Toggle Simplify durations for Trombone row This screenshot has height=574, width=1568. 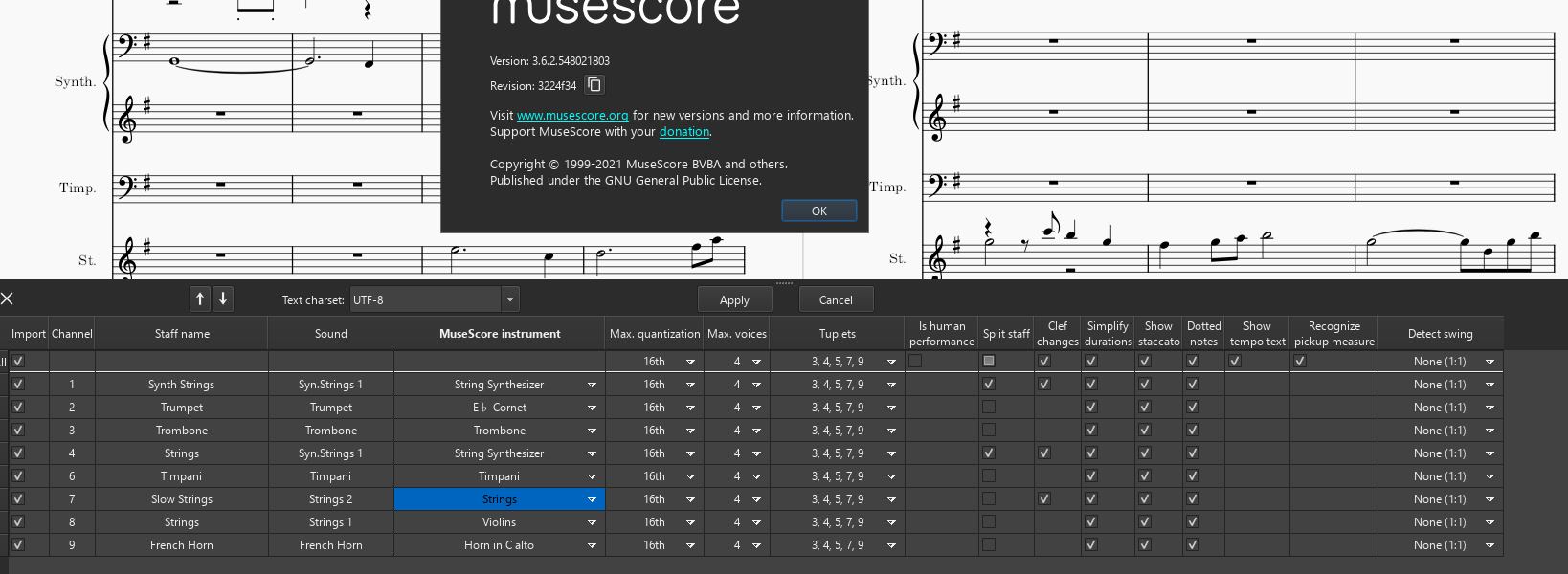point(1091,430)
